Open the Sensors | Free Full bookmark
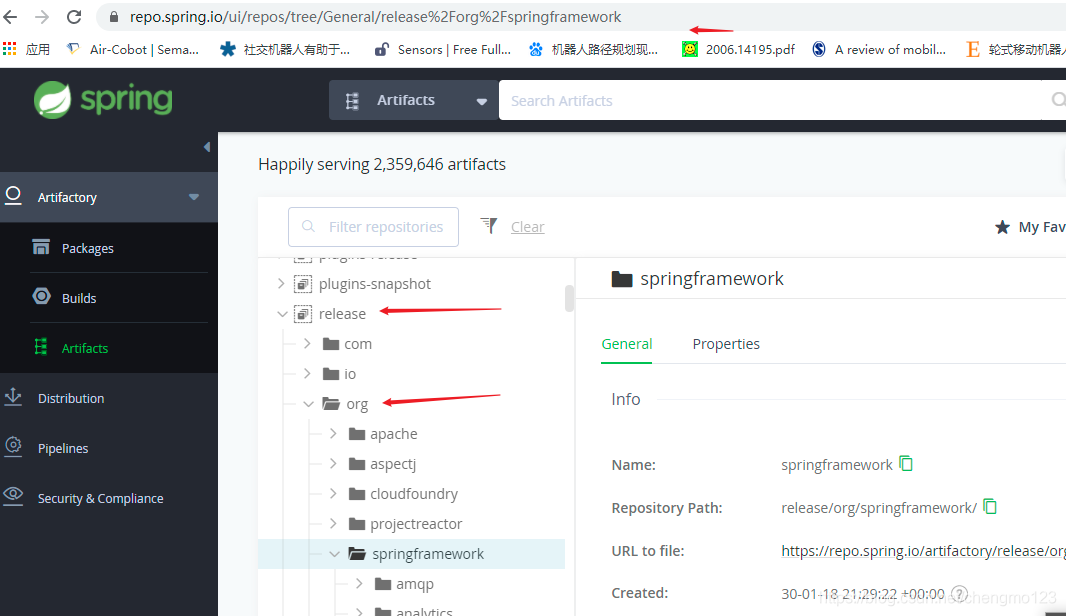1066x616 pixels. (x=443, y=49)
